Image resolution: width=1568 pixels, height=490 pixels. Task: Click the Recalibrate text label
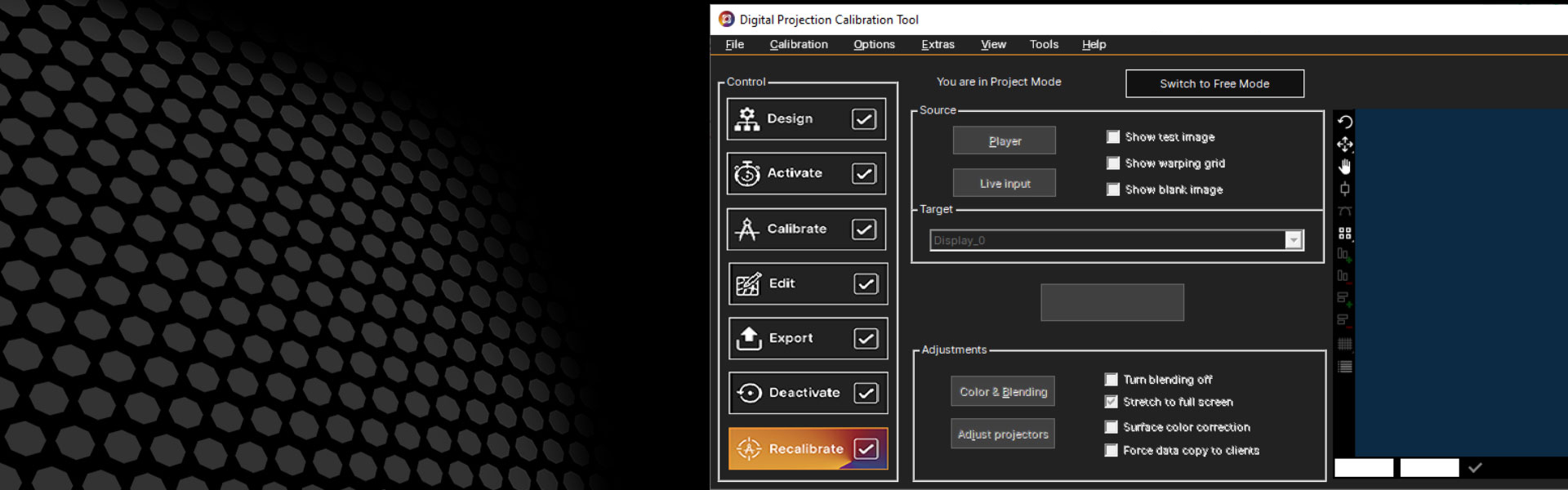pos(806,449)
